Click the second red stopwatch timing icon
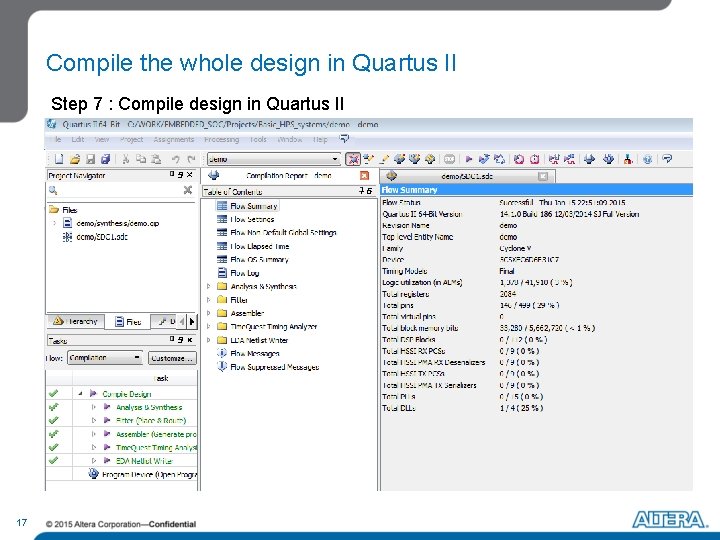The width and height of the screenshot is (720, 540). coord(534,159)
